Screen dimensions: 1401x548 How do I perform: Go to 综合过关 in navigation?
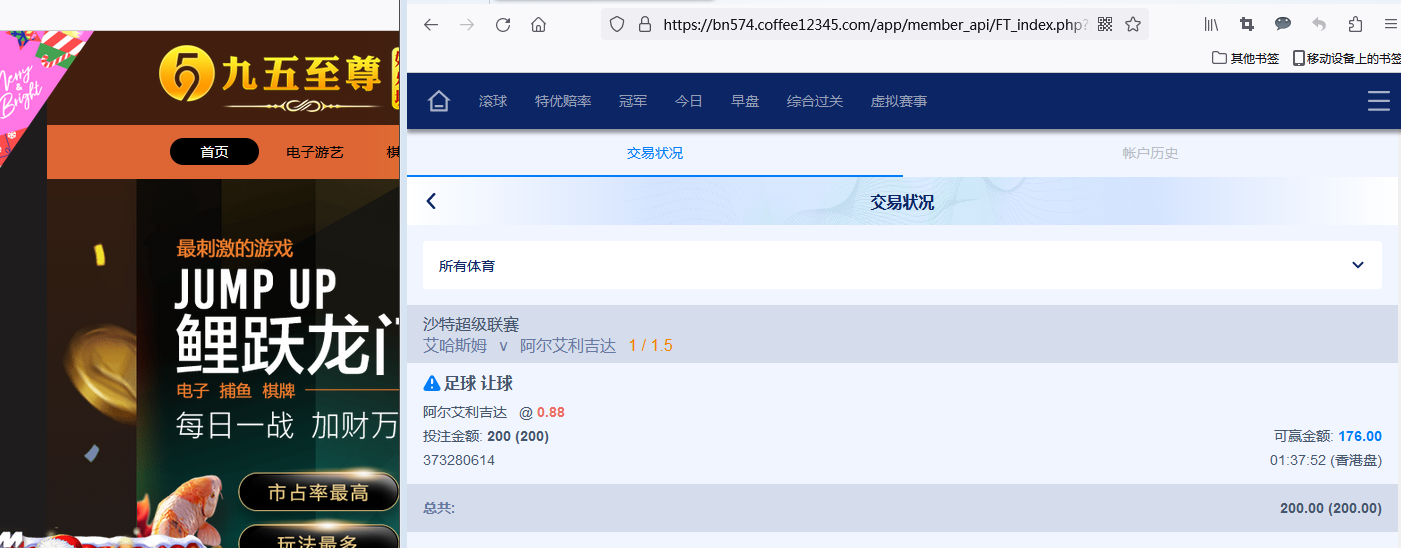click(x=814, y=101)
